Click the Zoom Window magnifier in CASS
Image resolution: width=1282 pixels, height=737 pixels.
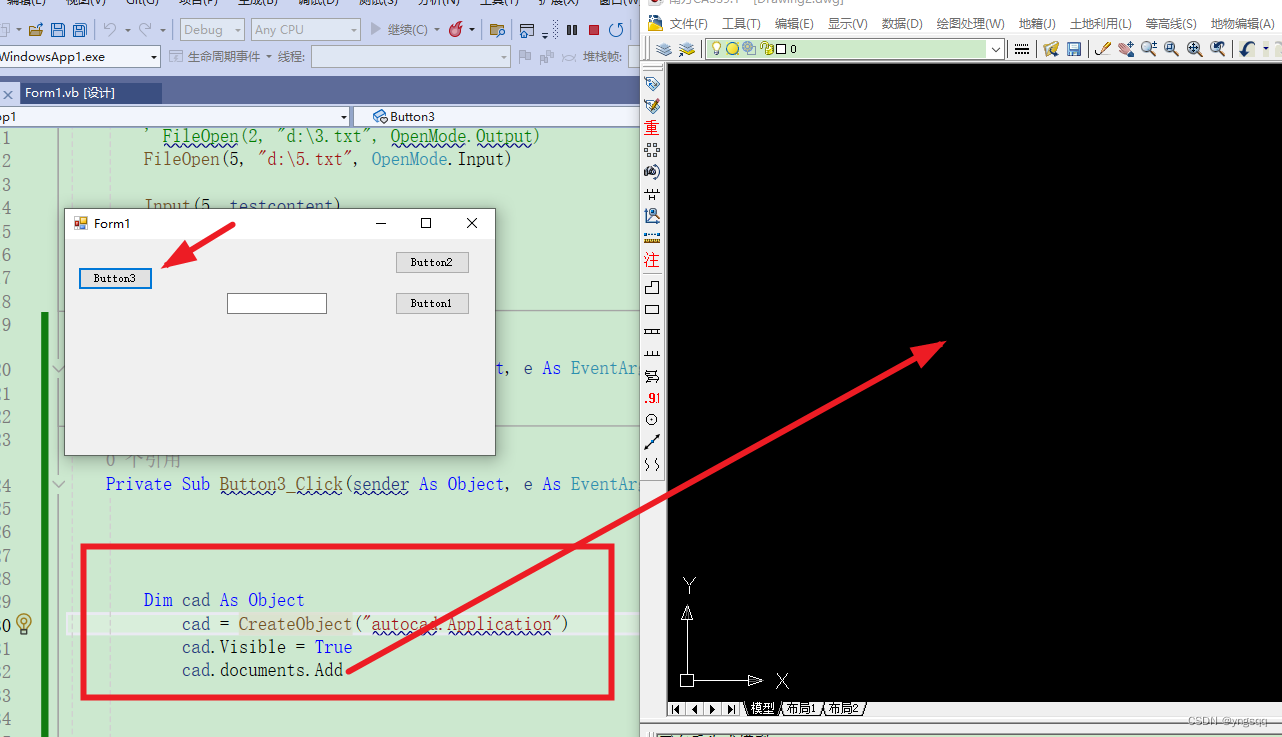point(1171,49)
